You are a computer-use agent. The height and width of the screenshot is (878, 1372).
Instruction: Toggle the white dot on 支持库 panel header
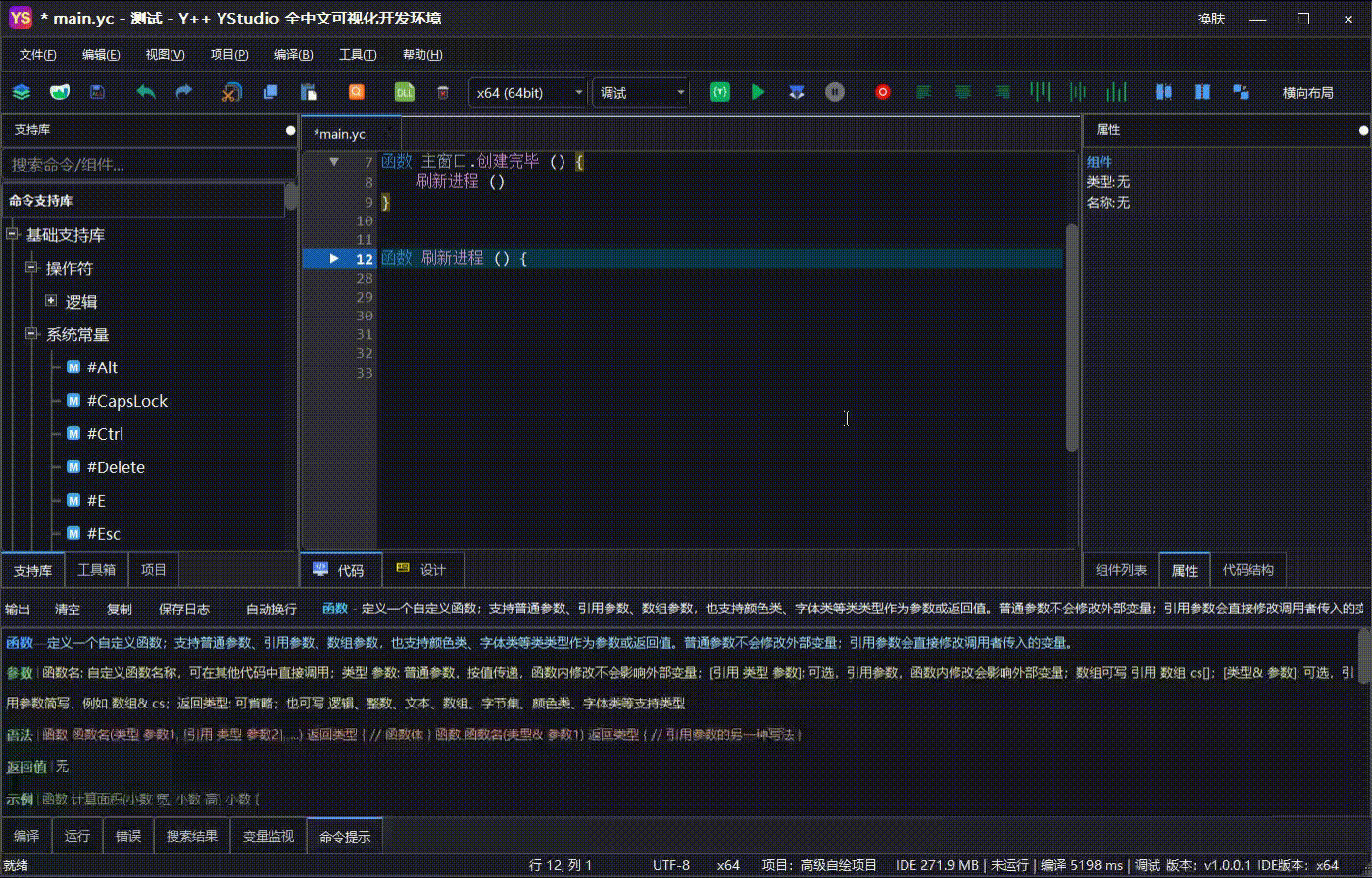(290, 130)
